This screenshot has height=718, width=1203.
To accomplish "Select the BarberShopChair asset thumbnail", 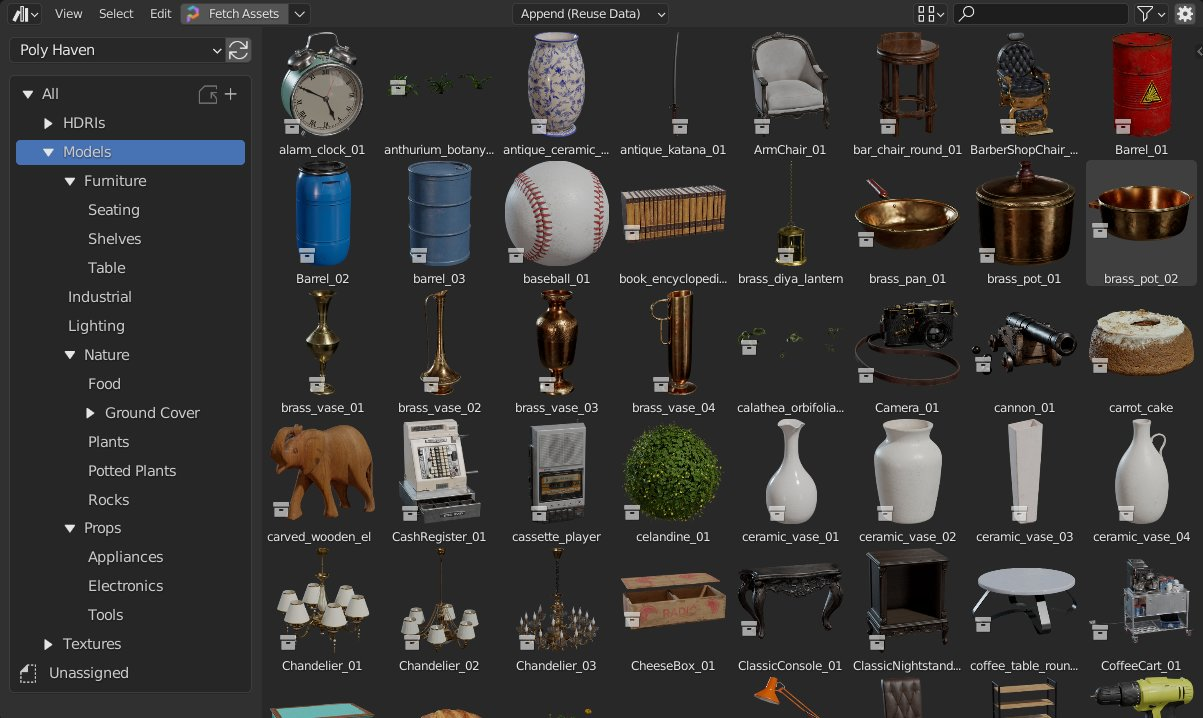I will (1024, 84).
